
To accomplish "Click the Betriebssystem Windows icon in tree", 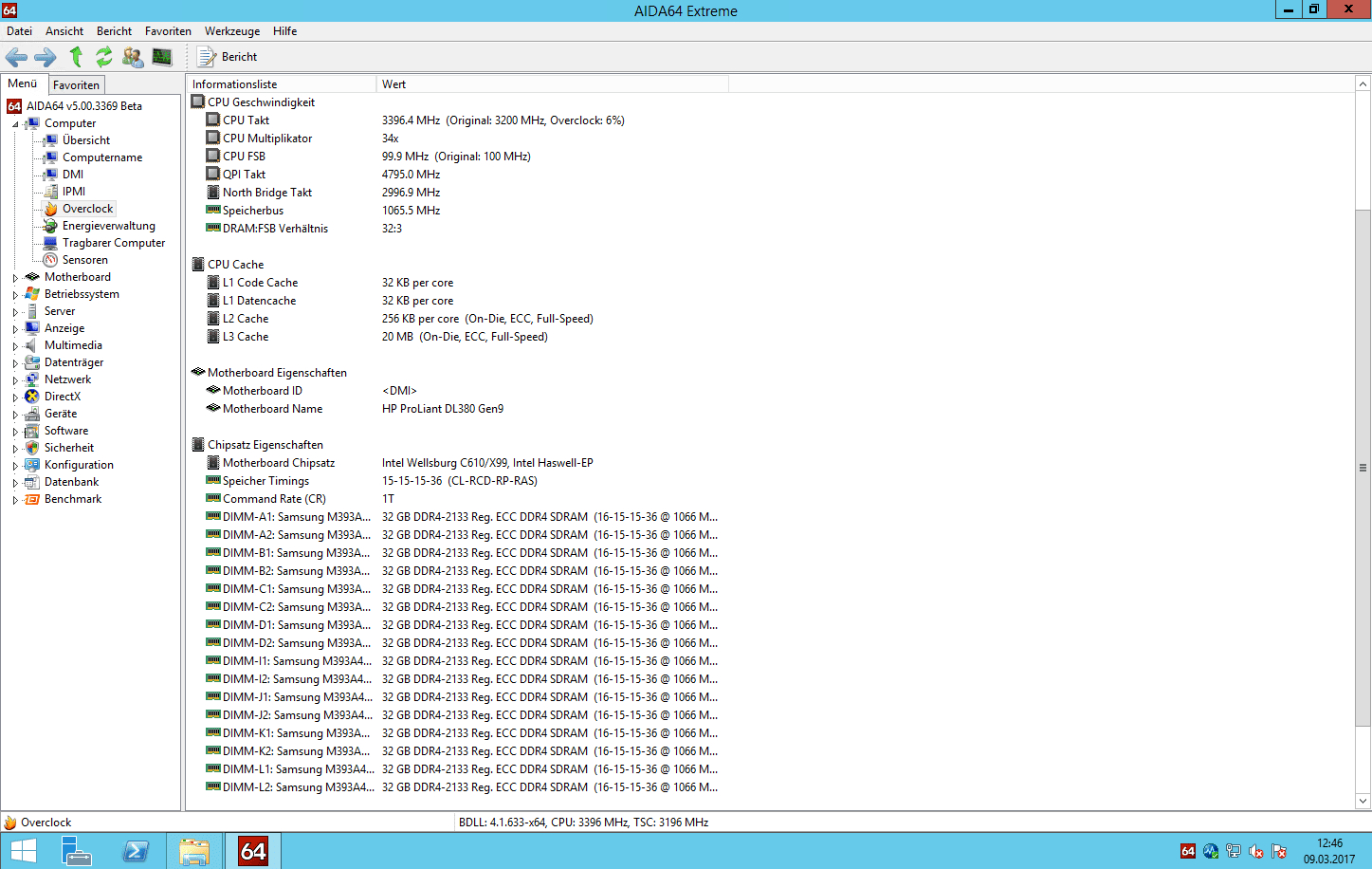I will [32, 294].
